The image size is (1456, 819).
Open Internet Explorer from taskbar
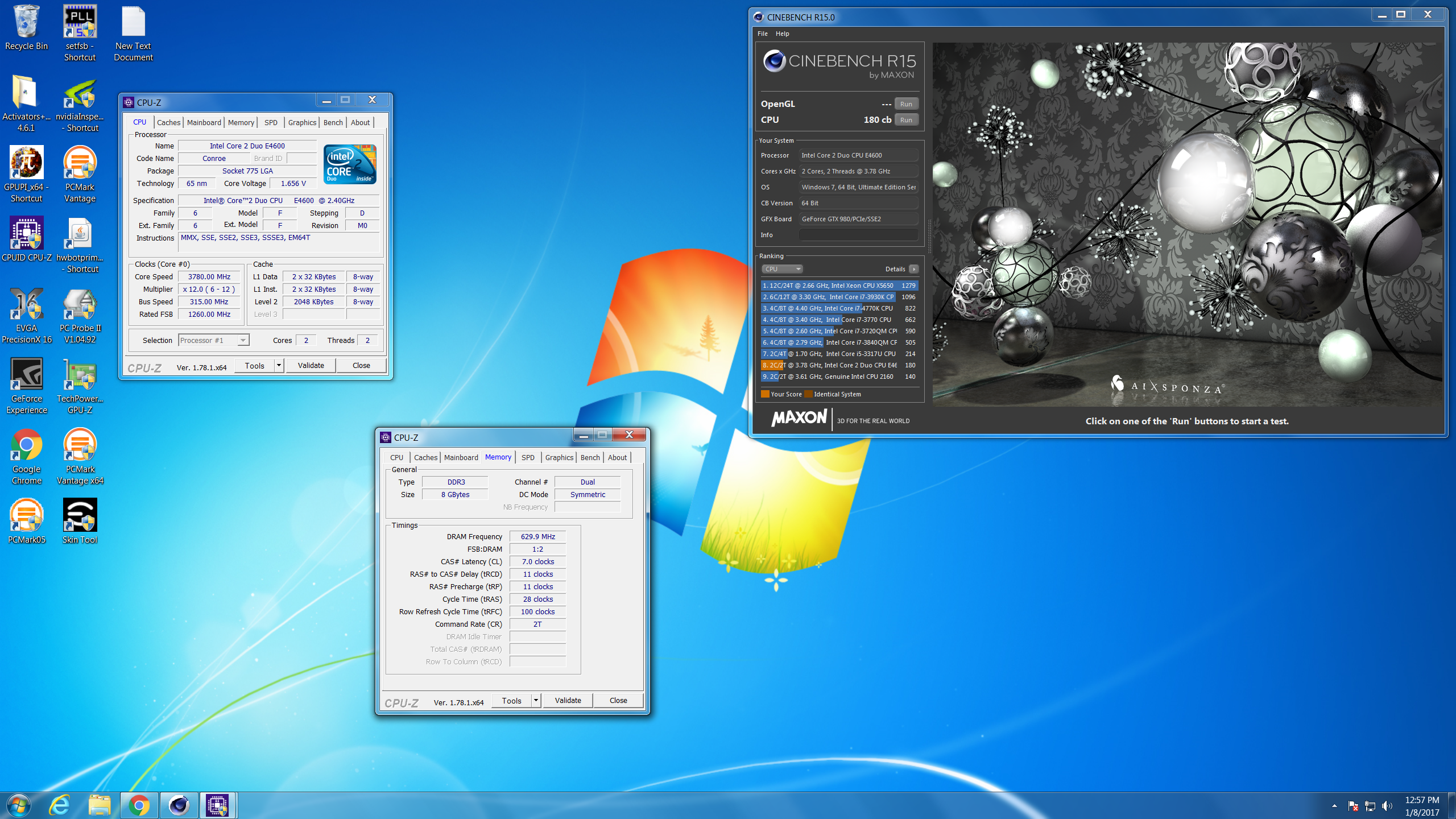tap(60, 805)
